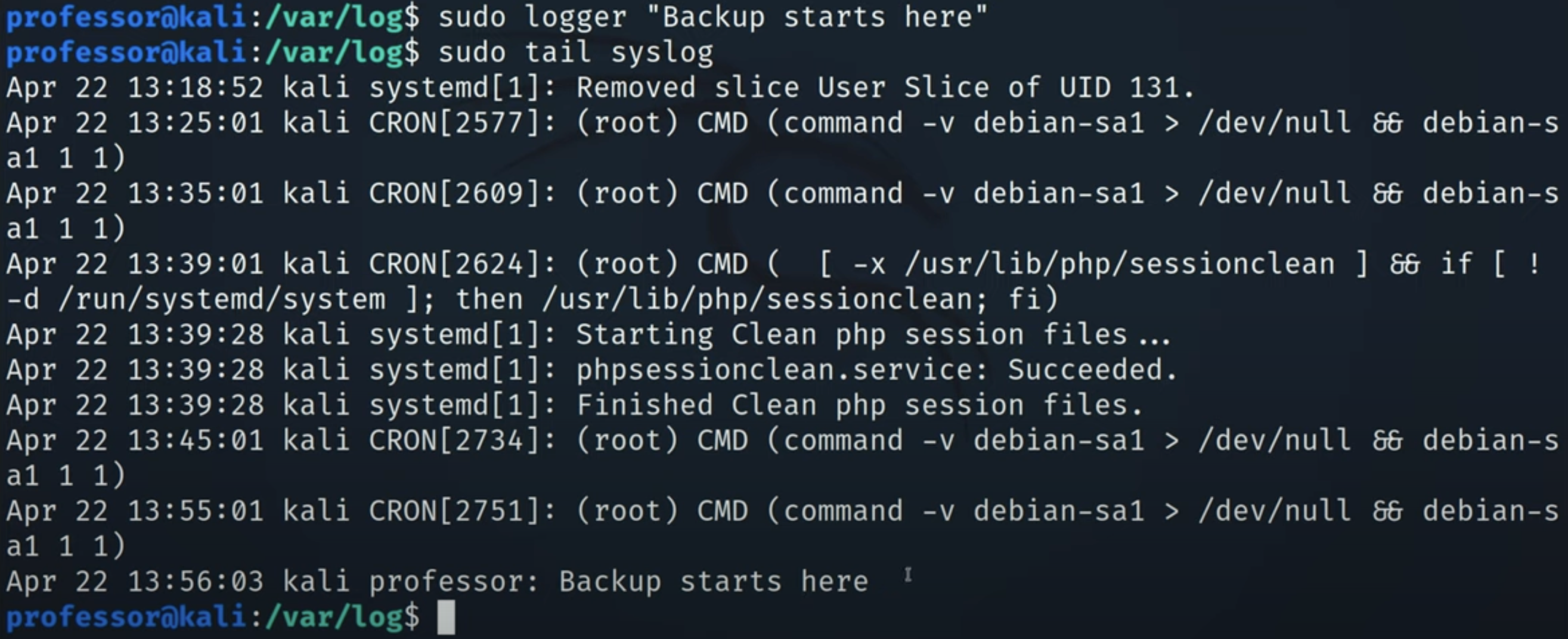Click the CRON[2609] log entry

[x=782, y=210]
